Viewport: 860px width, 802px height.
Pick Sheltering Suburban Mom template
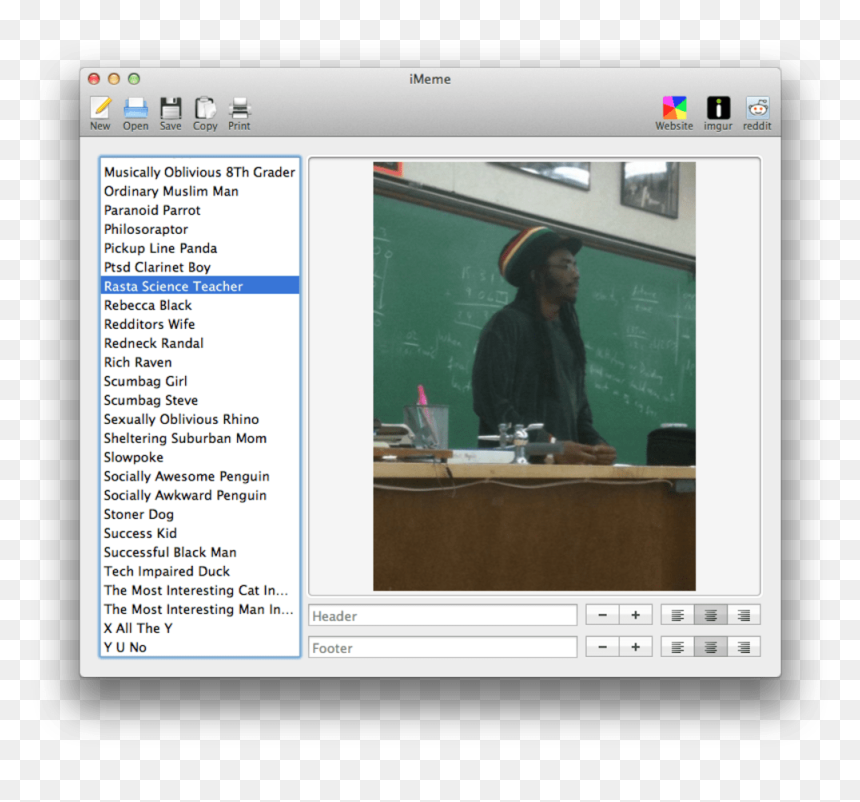coord(200,438)
